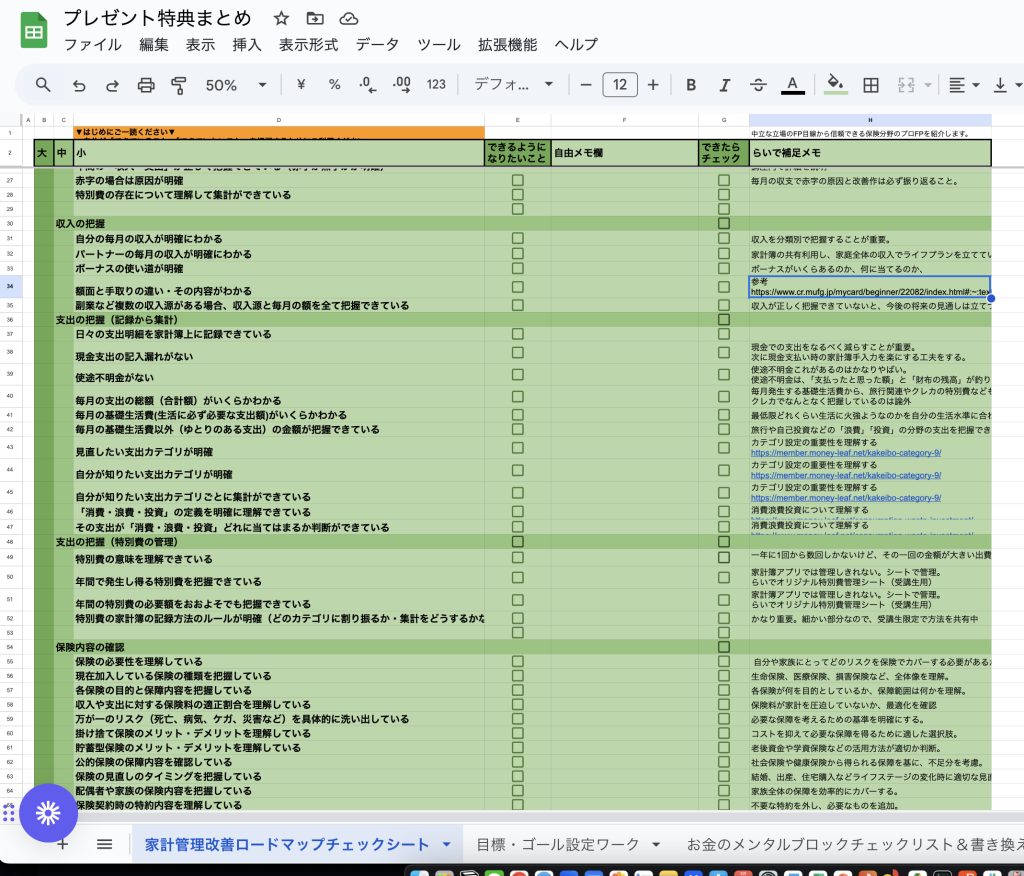Open the borders tool
The width and height of the screenshot is (1024, 876).
pos(871,85)
